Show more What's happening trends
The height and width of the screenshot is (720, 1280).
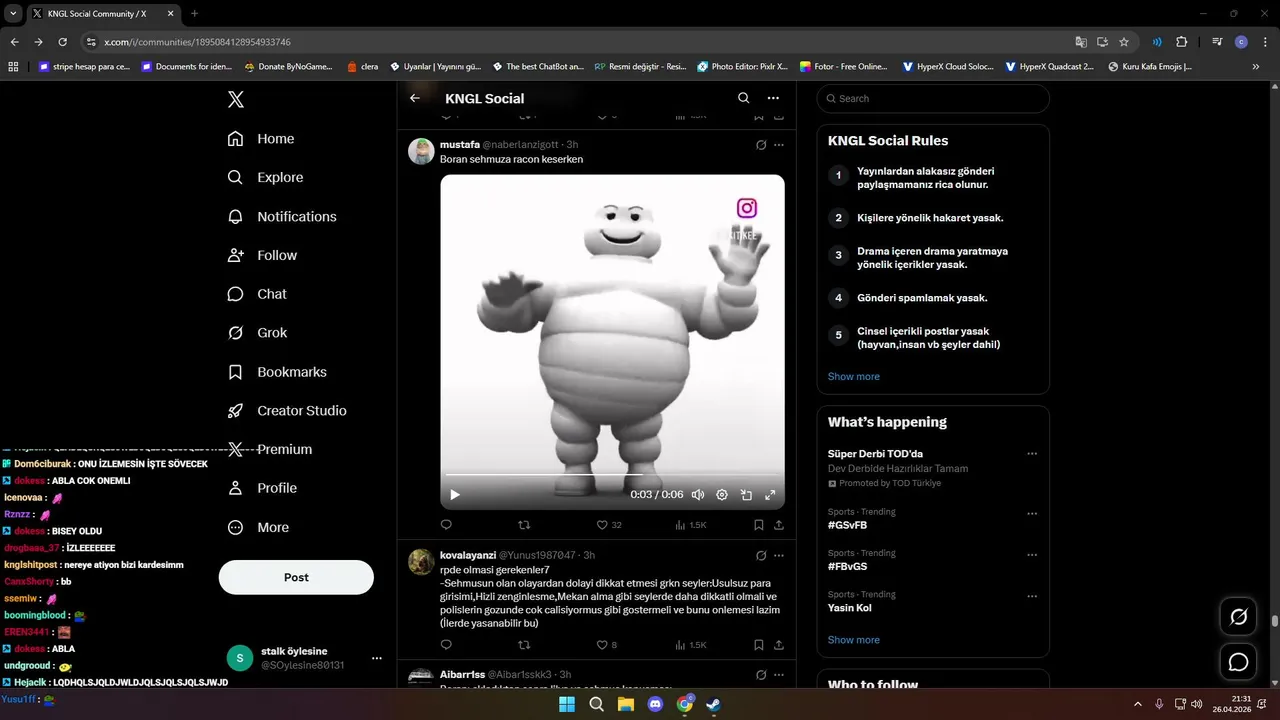[854, 640]
